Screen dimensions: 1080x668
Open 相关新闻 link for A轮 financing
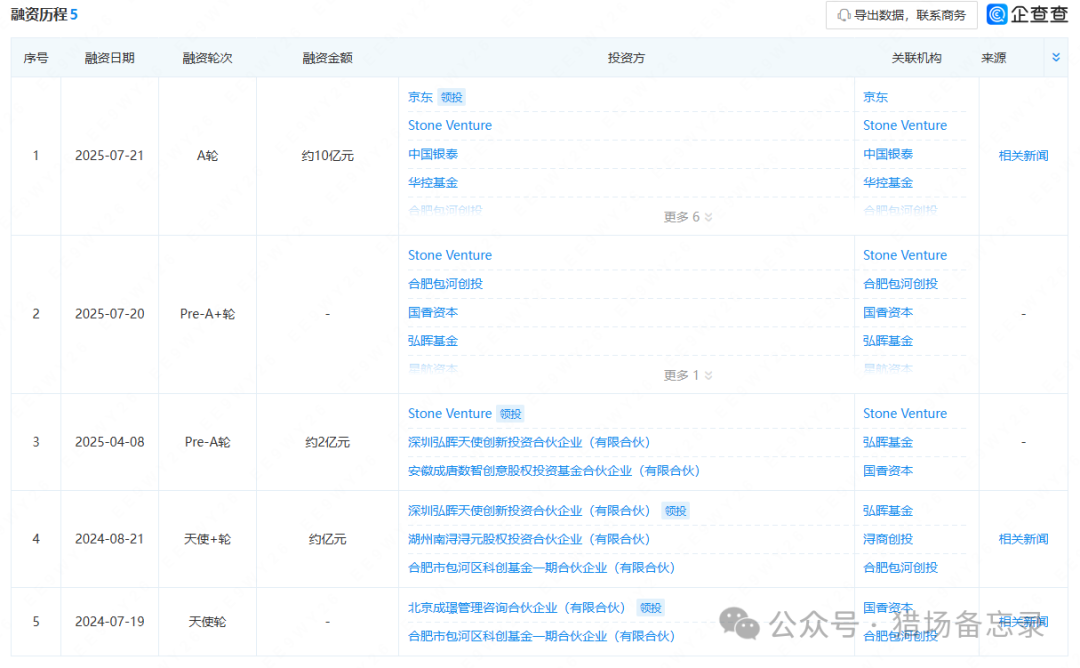[1023, 156]
